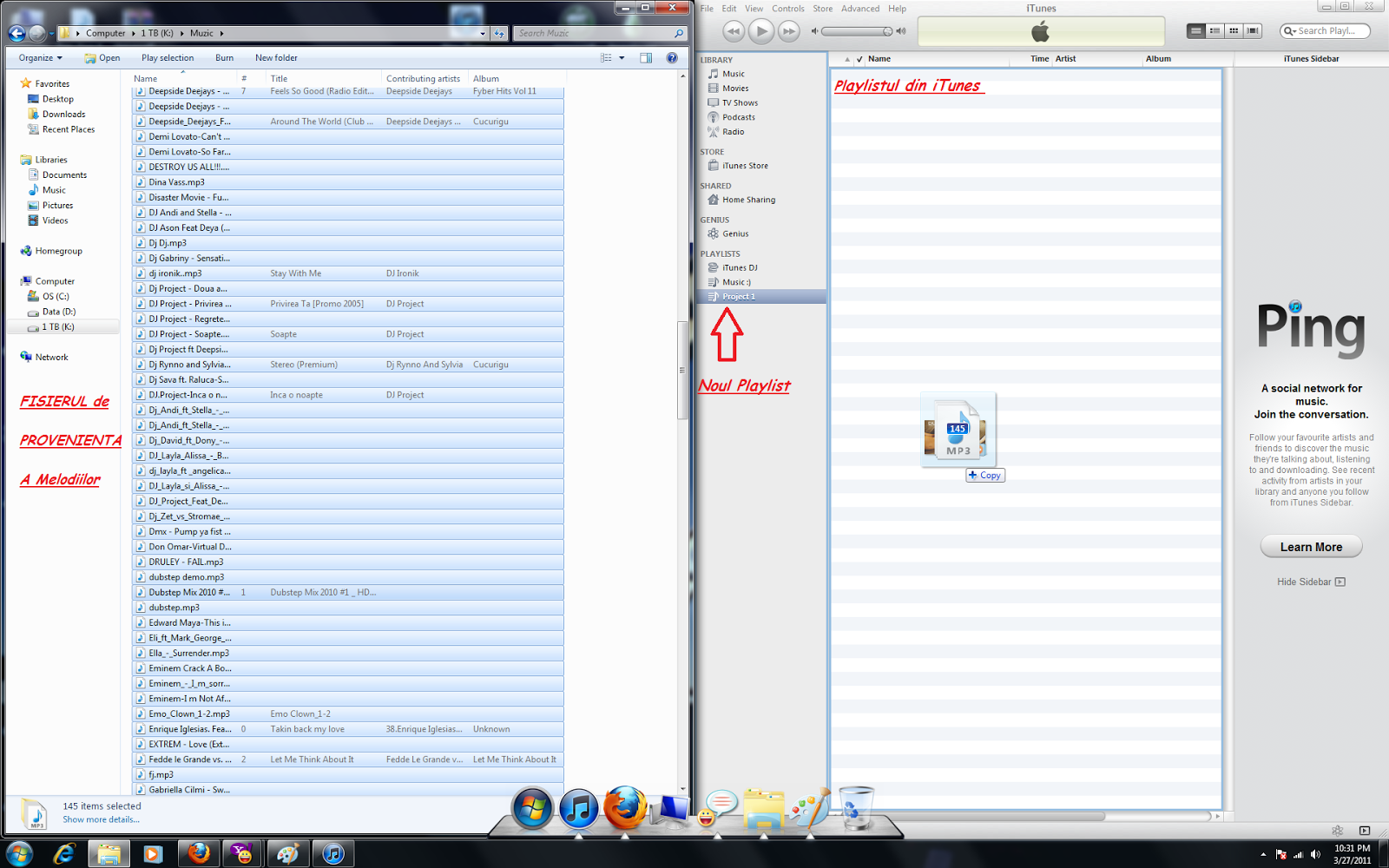The width and height of the screenshot is (1389, 868).
Task: Open the iTunes Edit menu
Action: [x=729, y=9]
